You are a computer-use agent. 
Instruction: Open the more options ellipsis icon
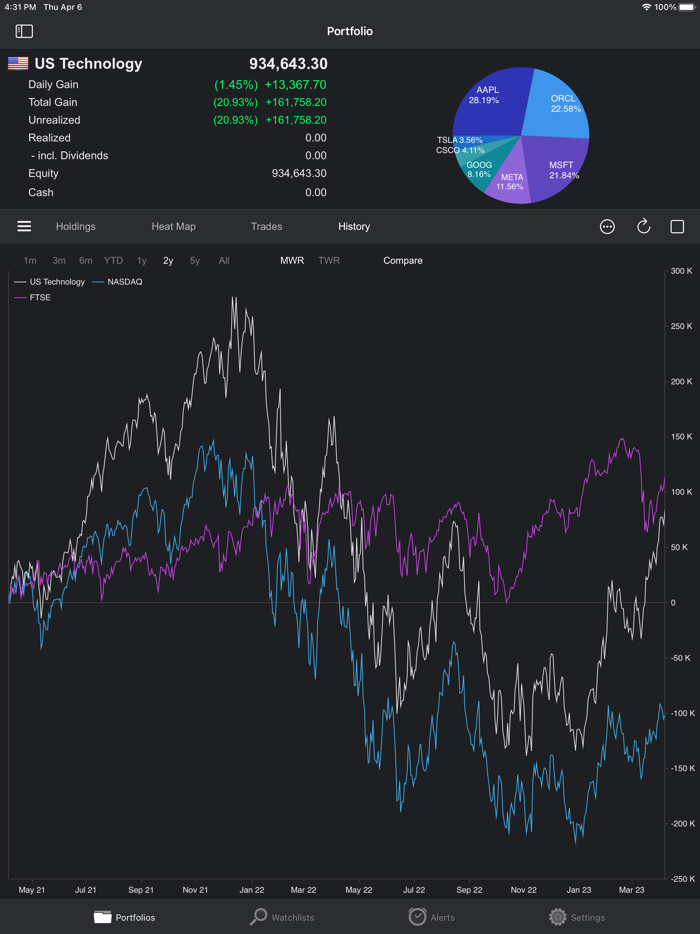(x=607, y=226)
